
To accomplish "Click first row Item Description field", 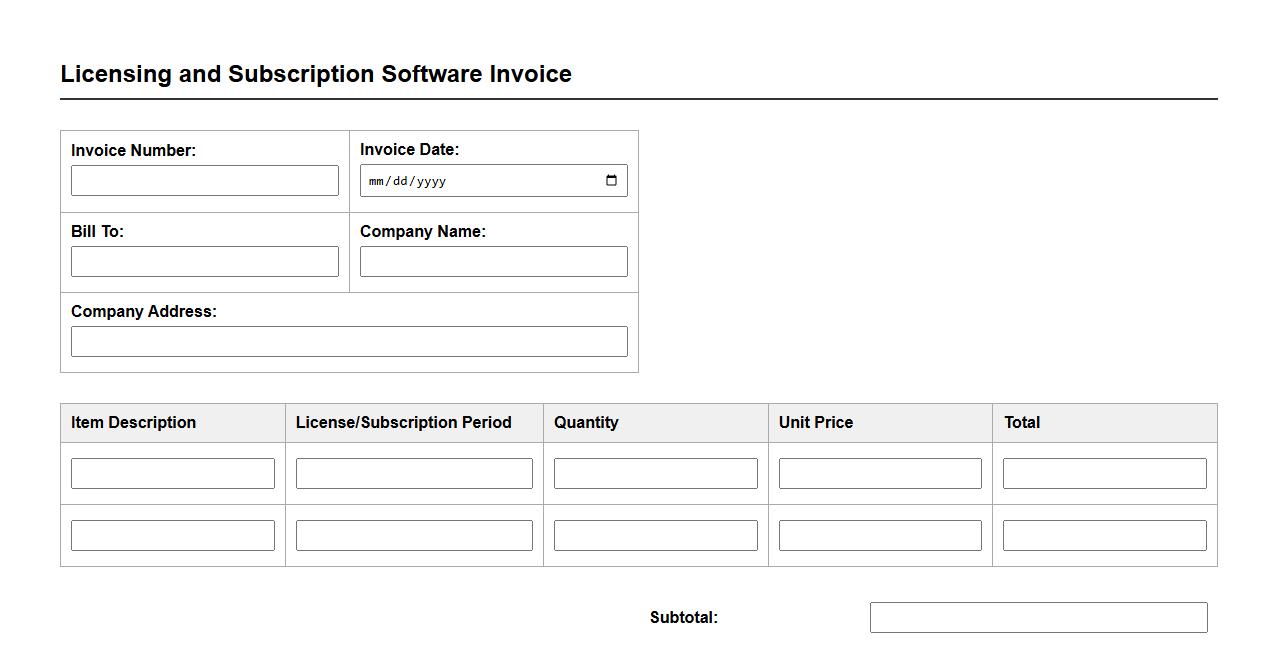I will point(173,474).
